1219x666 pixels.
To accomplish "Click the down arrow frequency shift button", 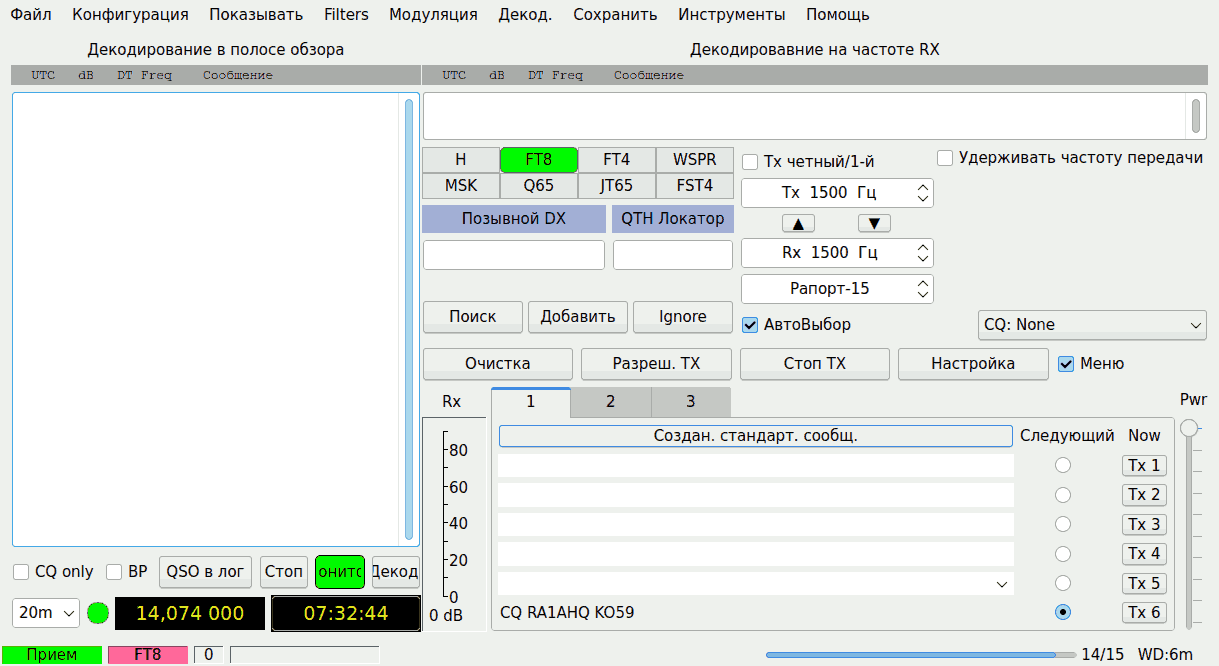I will pos(874,223).
